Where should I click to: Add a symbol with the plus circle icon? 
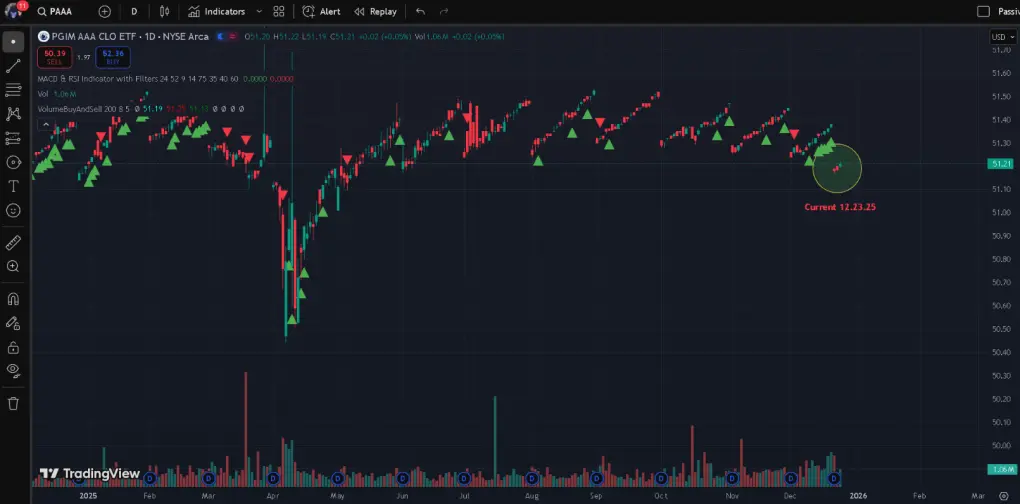105,12
